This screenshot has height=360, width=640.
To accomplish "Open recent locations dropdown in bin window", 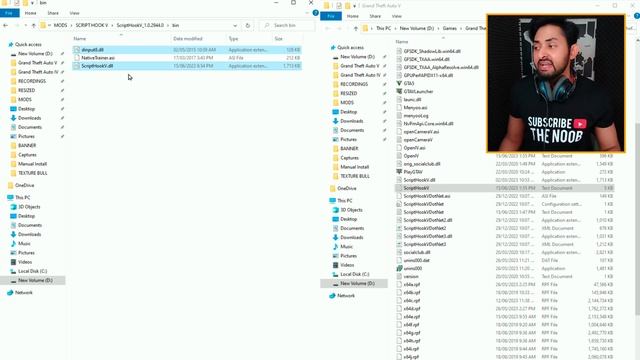I will click(x=25, y=25).
